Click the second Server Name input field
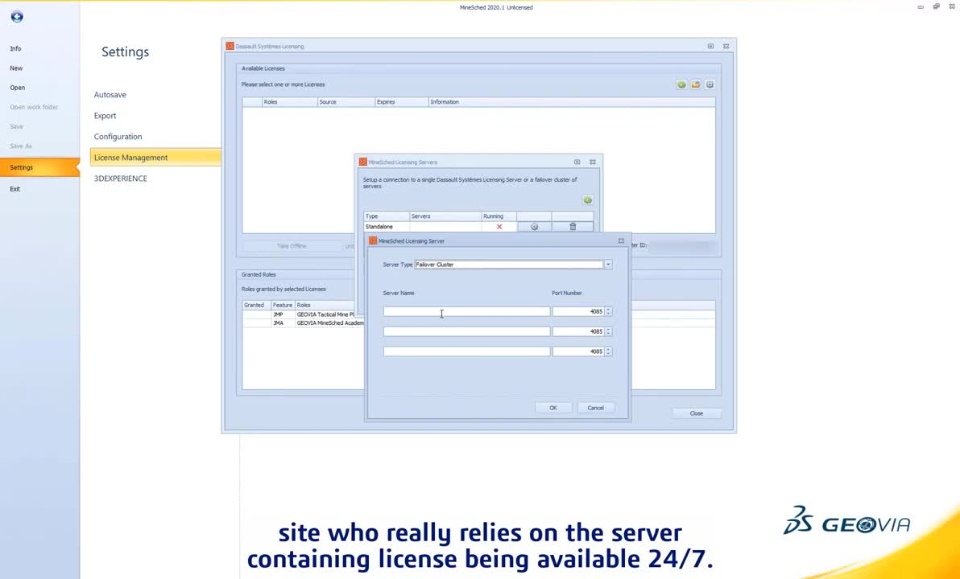This screenshot has height=579, width=960. 467,332
